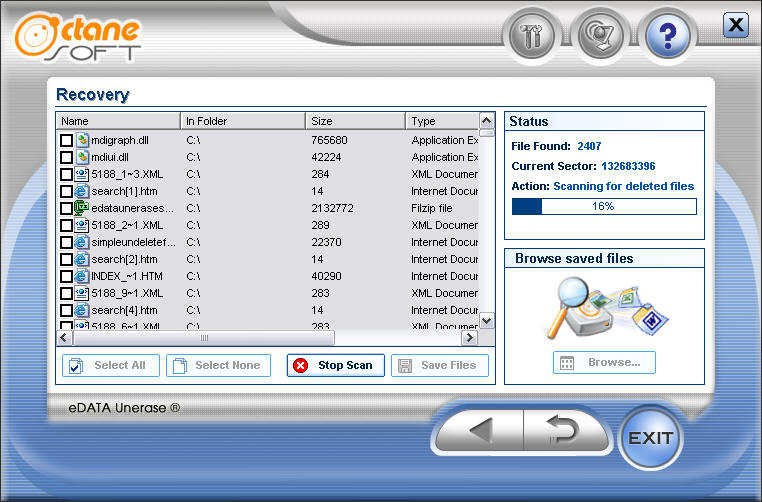Open help with the question mark icon

tap(666, 38)
